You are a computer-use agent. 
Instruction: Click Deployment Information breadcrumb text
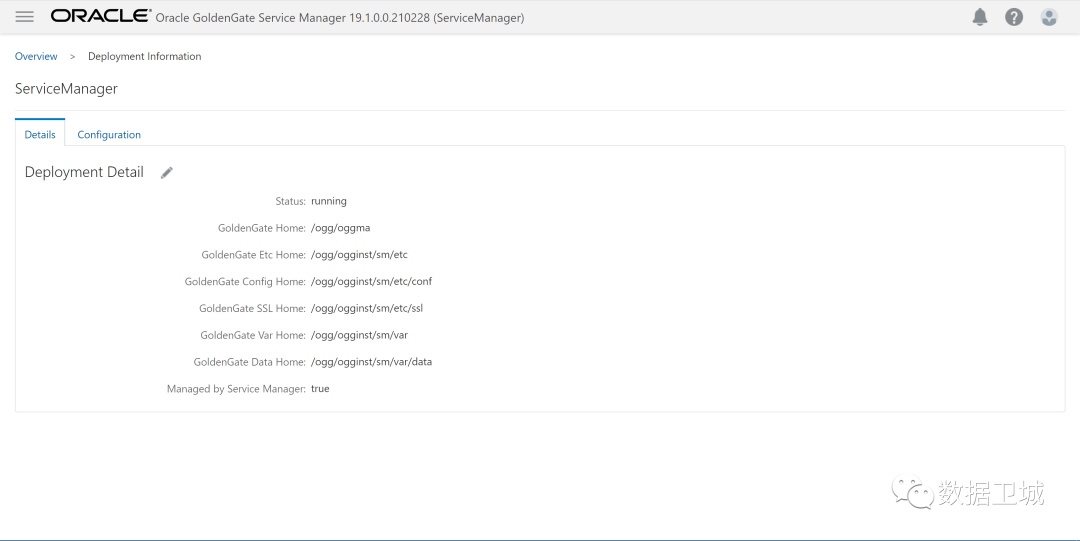[x=145, y=57]
